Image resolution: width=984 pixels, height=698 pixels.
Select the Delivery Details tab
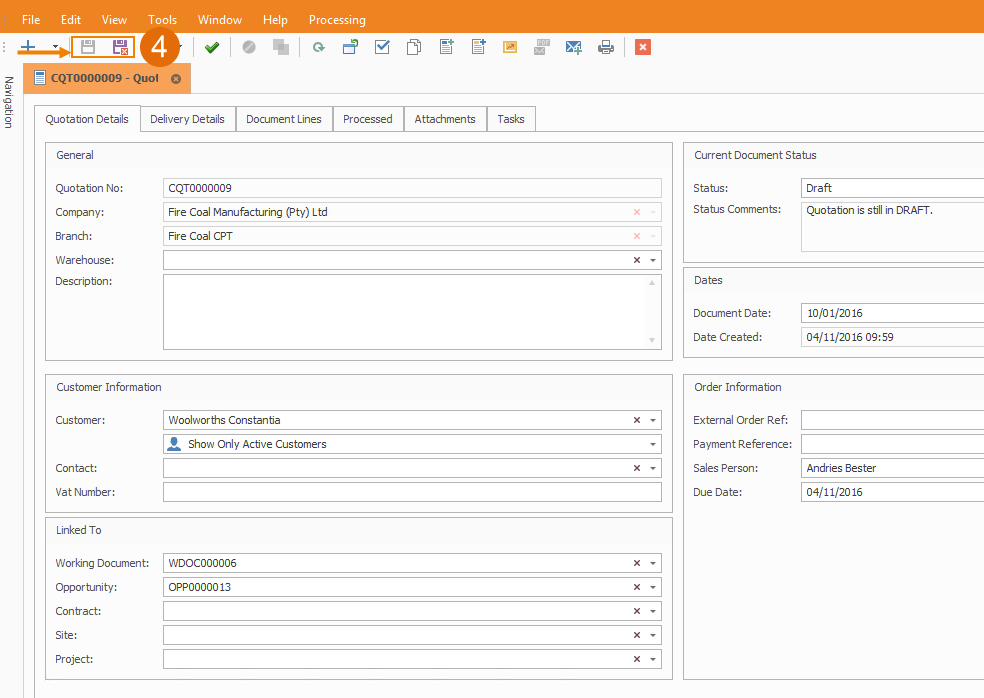[187, 118]
